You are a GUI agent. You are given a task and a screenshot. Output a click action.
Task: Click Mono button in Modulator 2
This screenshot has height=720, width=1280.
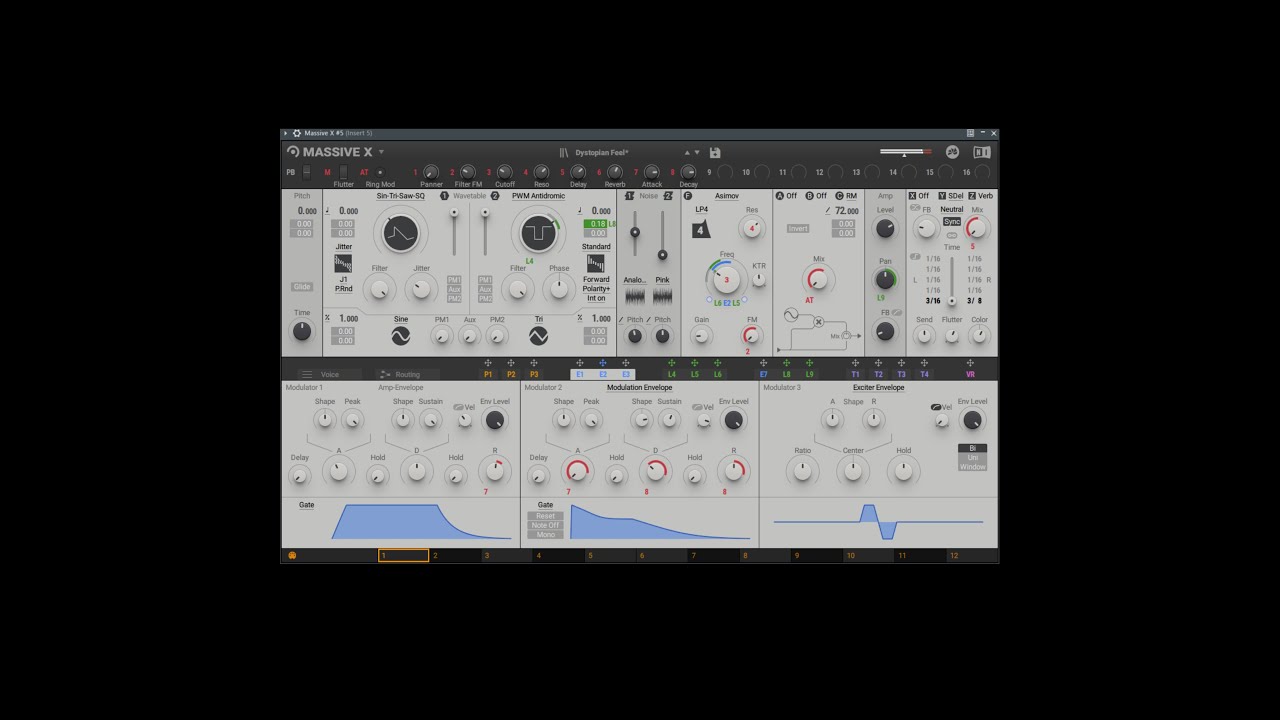click(546, 534)
